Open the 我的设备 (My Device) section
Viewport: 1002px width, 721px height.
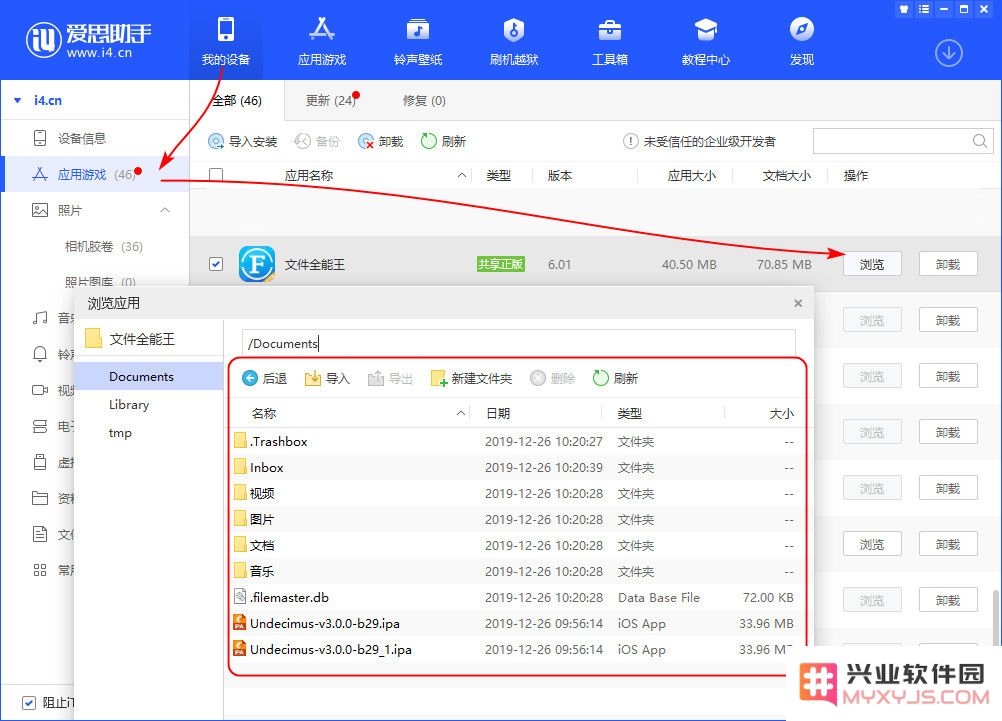pyautogui.click(x=226, y=42)
